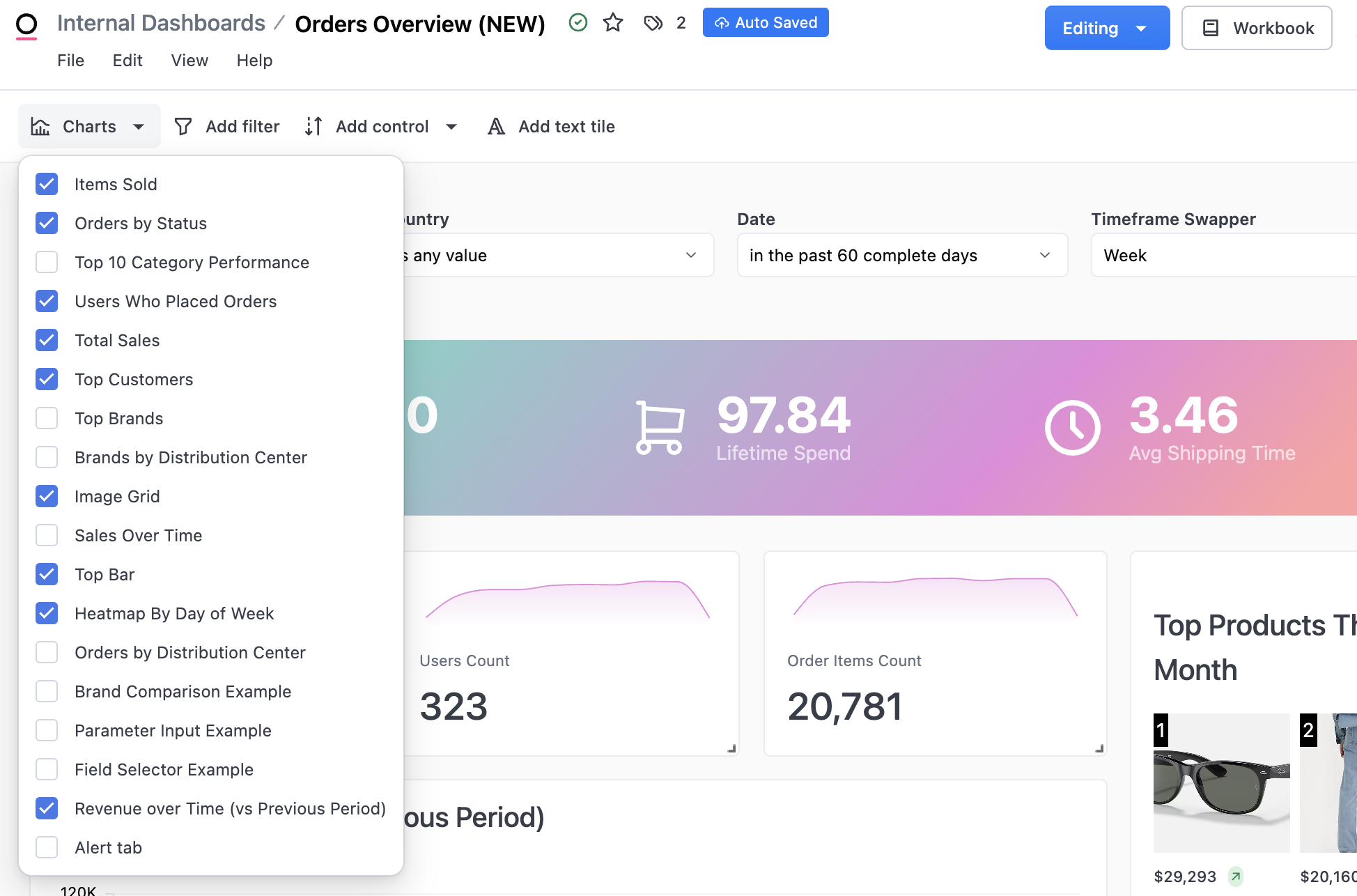Screen dimensions: 1357x896
Task: Click the green verified checkmark icon
Action: [577, 23]
